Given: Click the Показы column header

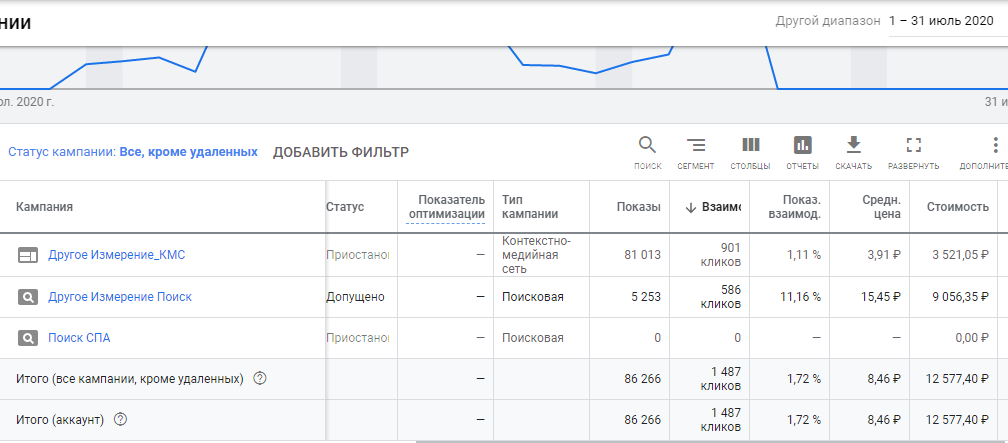Looking at the screenshot, I should [639, 207].
